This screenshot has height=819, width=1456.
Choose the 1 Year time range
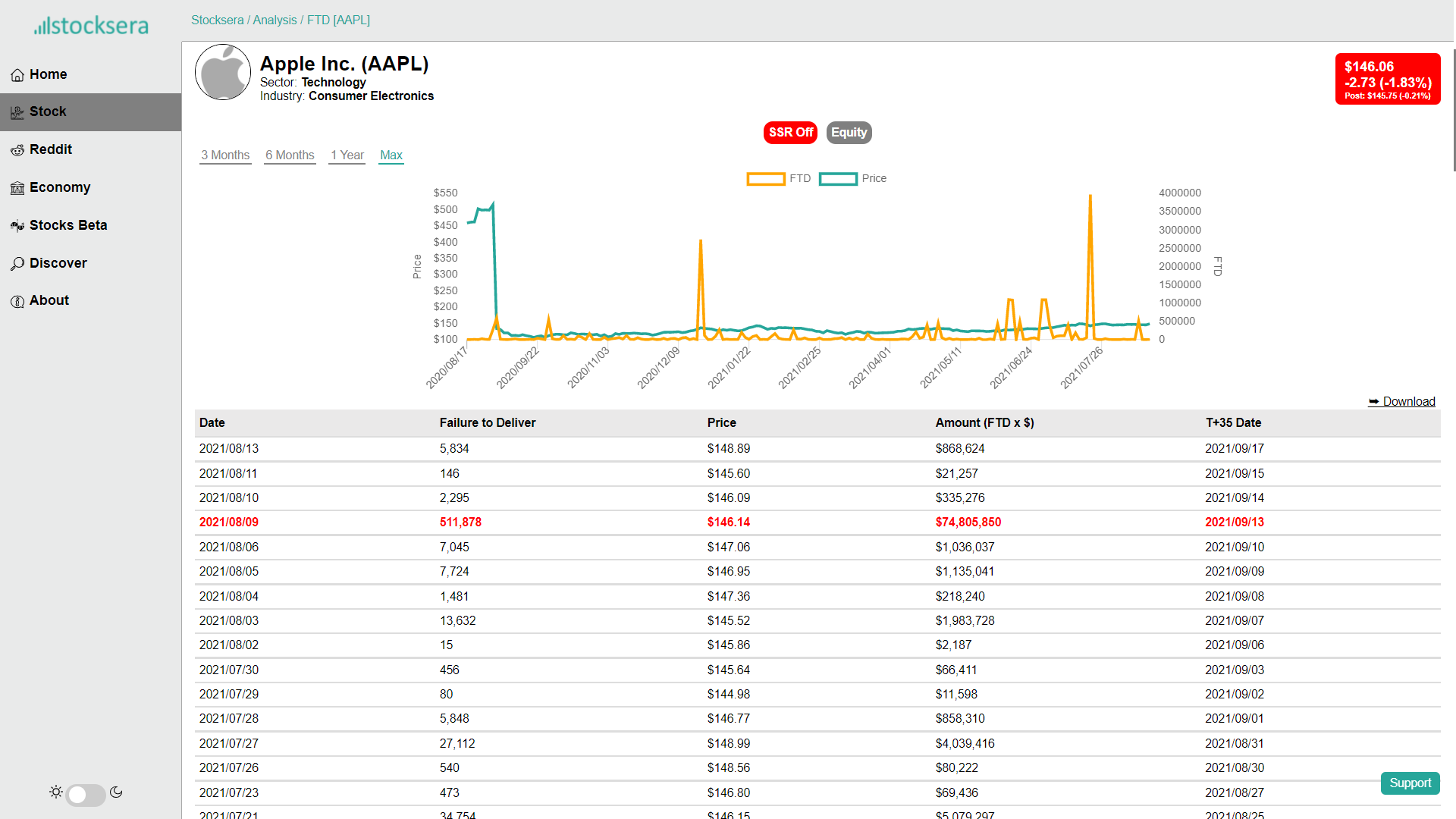(347, 155)
